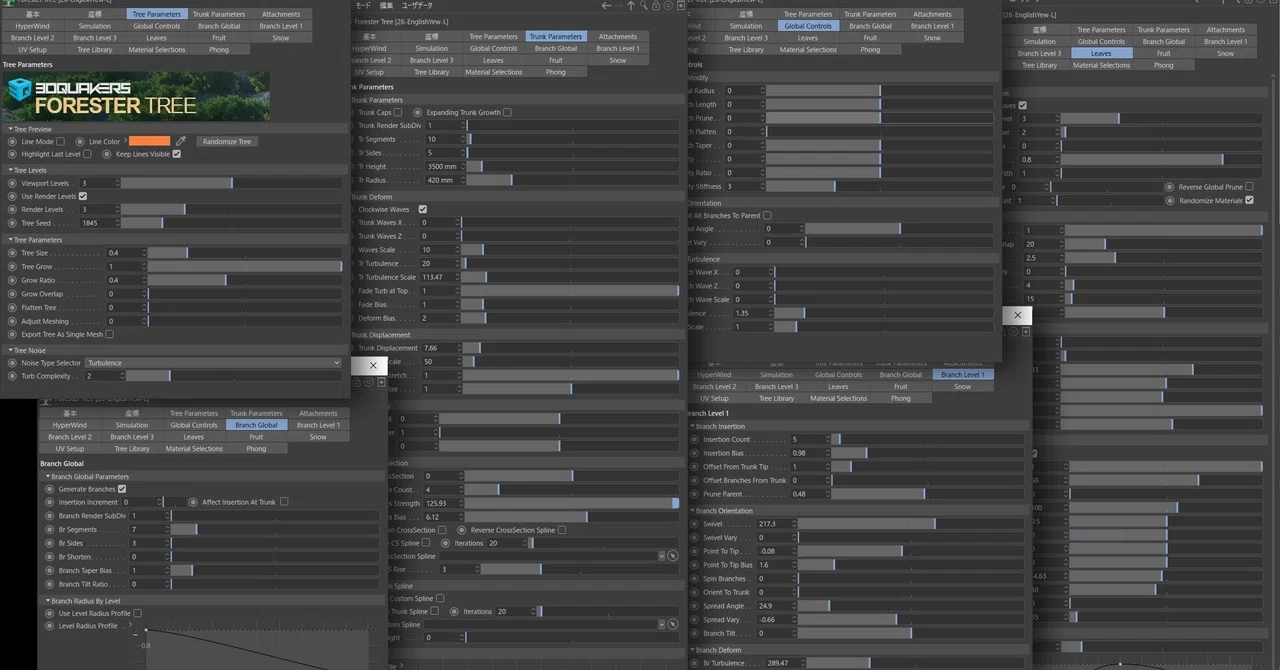This screenshot has width=1280, height=670.
Task: Uncheck Clockwise Waves
Action: [422, 209]
